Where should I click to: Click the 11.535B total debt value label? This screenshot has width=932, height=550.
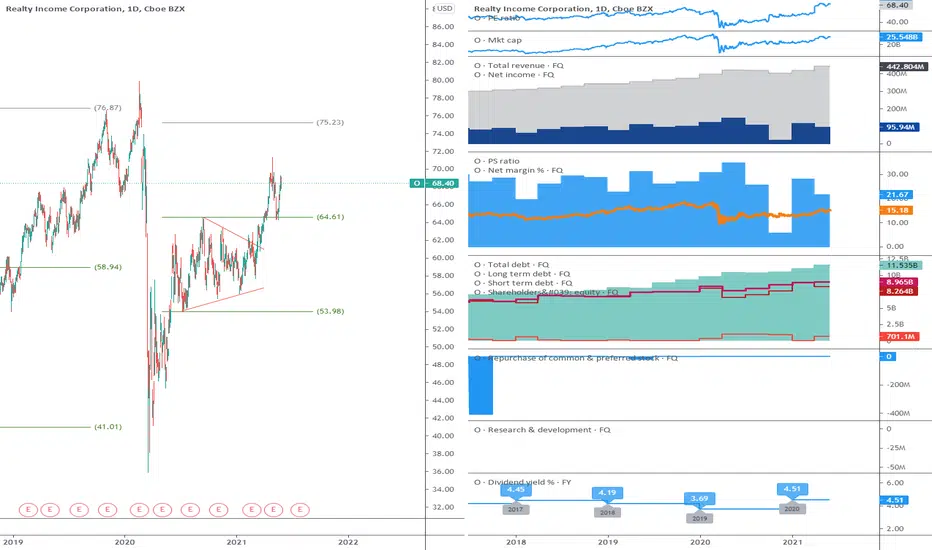pyautogui.click(x=901, y=265)
